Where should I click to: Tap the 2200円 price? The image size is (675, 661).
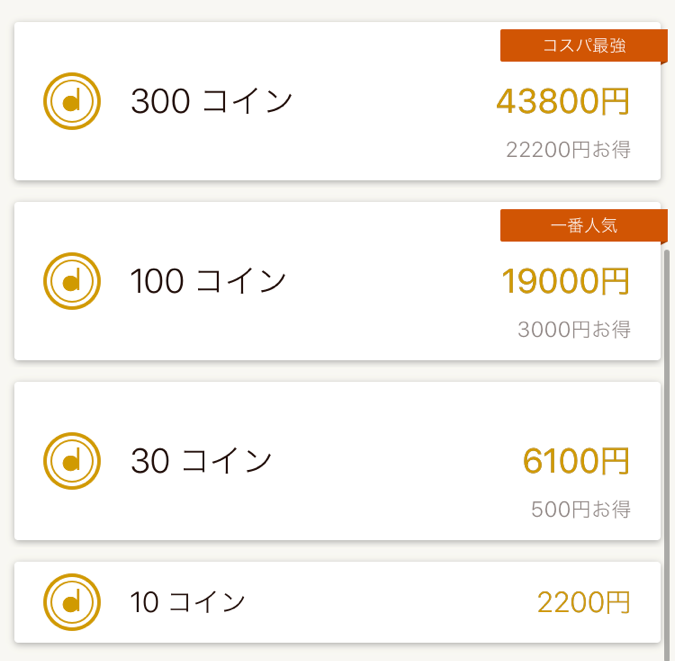583,602
